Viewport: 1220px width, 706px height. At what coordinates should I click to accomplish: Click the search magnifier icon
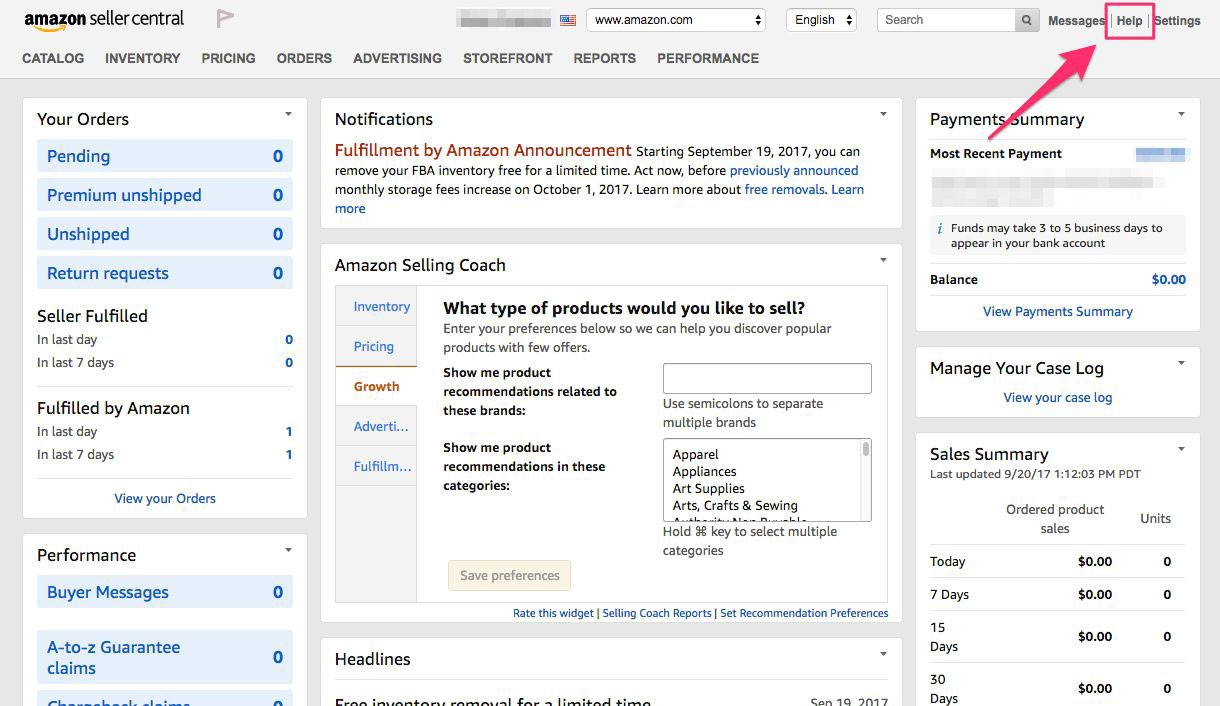click(1026, 19)
